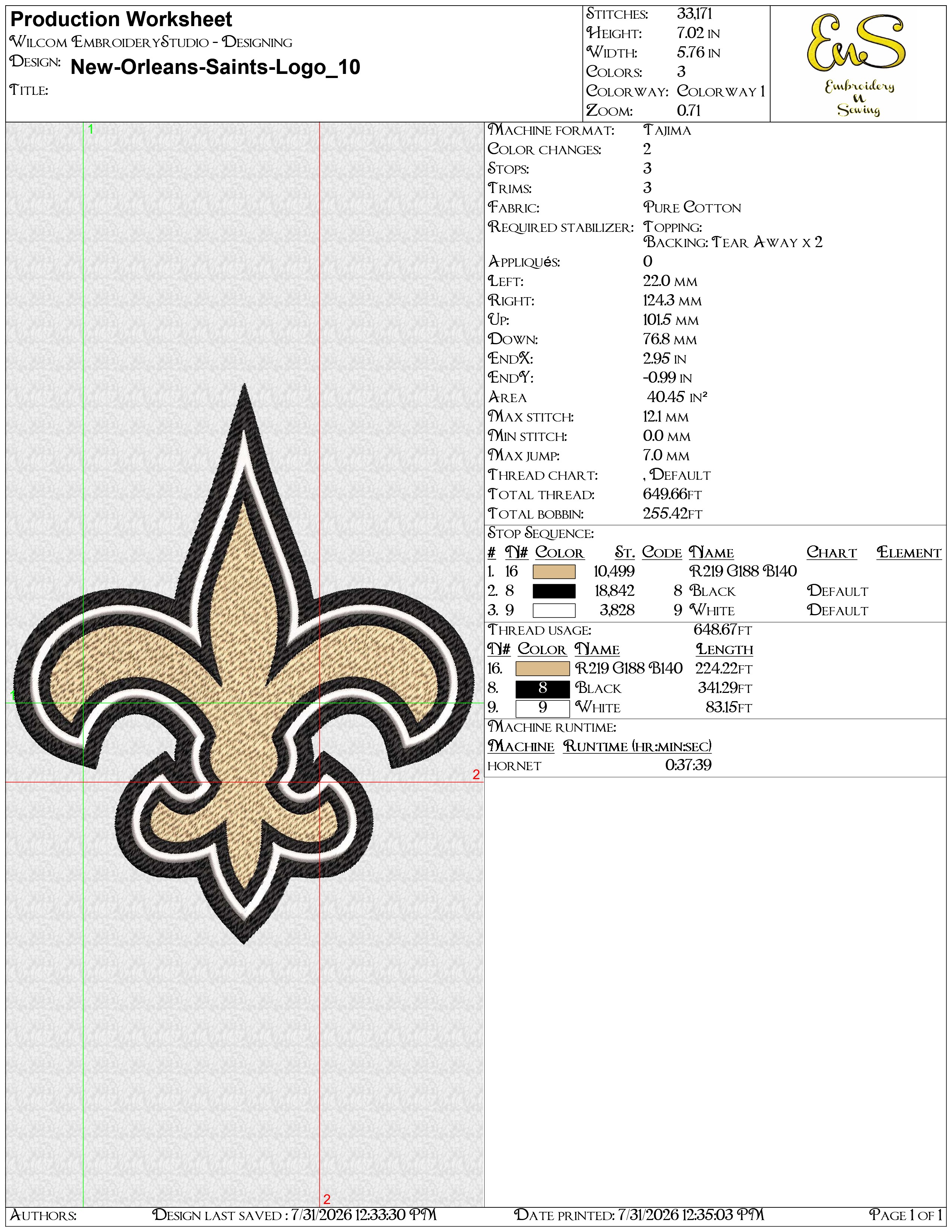
Task: Select stitch count "10,499" in Stop Sequence
Action: click(614, 572)
